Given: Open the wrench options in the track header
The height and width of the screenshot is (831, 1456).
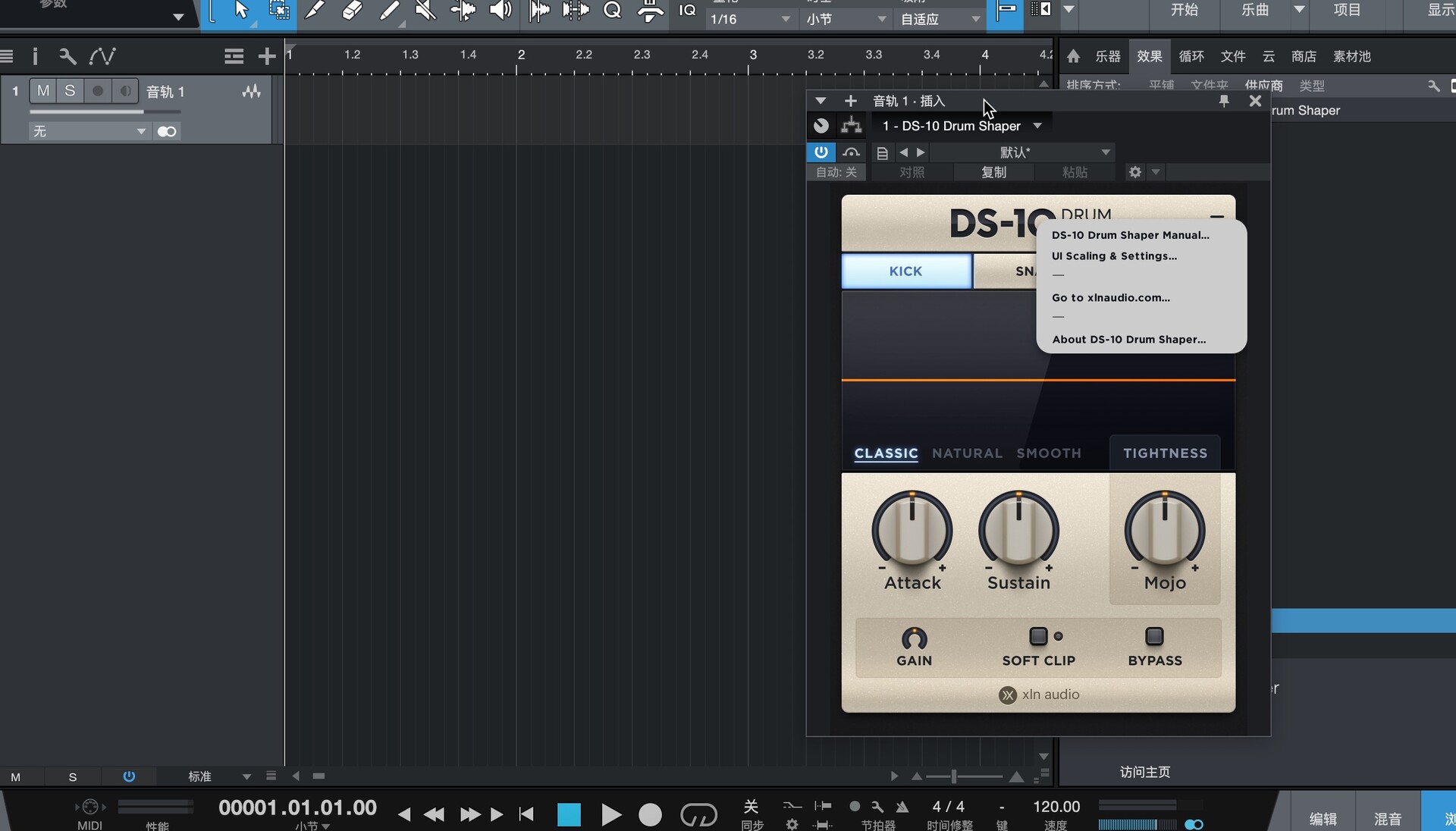Looking at the screenshot, I should 67,56.
